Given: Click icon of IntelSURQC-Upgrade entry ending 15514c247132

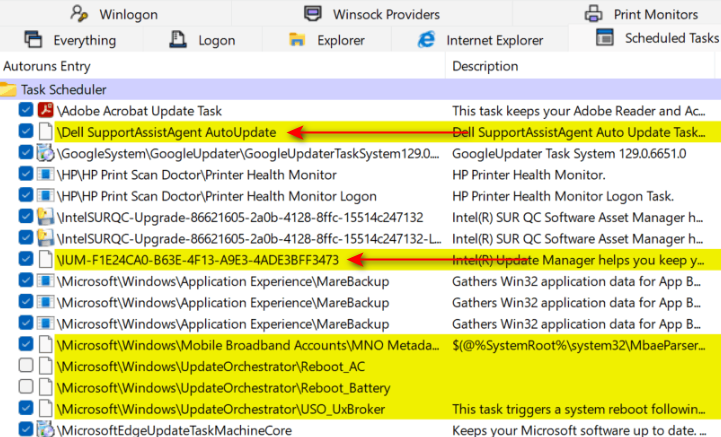Looking at the screenshot, I should click(46, 217).
